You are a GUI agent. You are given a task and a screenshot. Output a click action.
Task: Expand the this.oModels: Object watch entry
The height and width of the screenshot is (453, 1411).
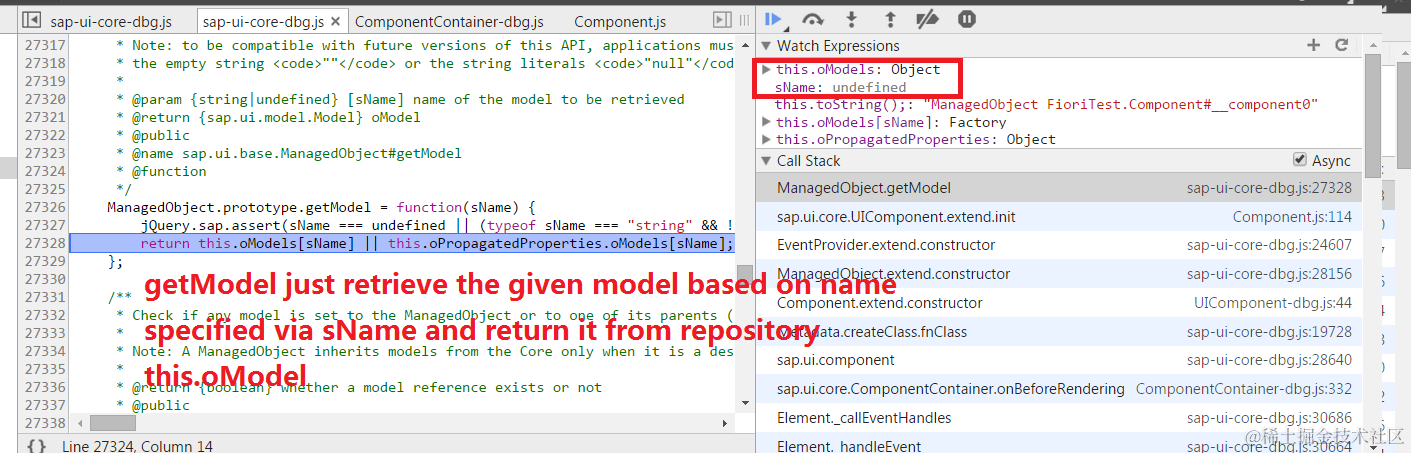[x=766, y=69]
